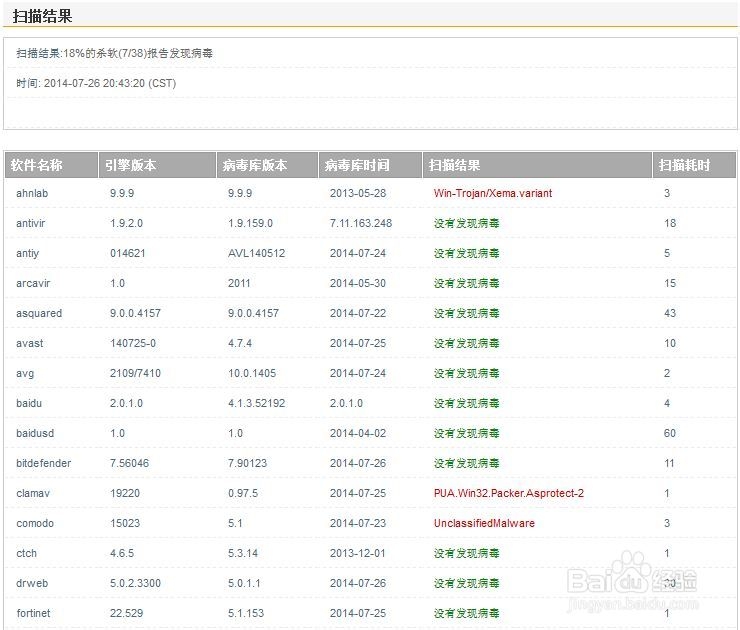Image resolution: width=740 pixels, height=630 pixels.
Task: Click ctch date 2013-12-01
Action: tap(358, 553)
